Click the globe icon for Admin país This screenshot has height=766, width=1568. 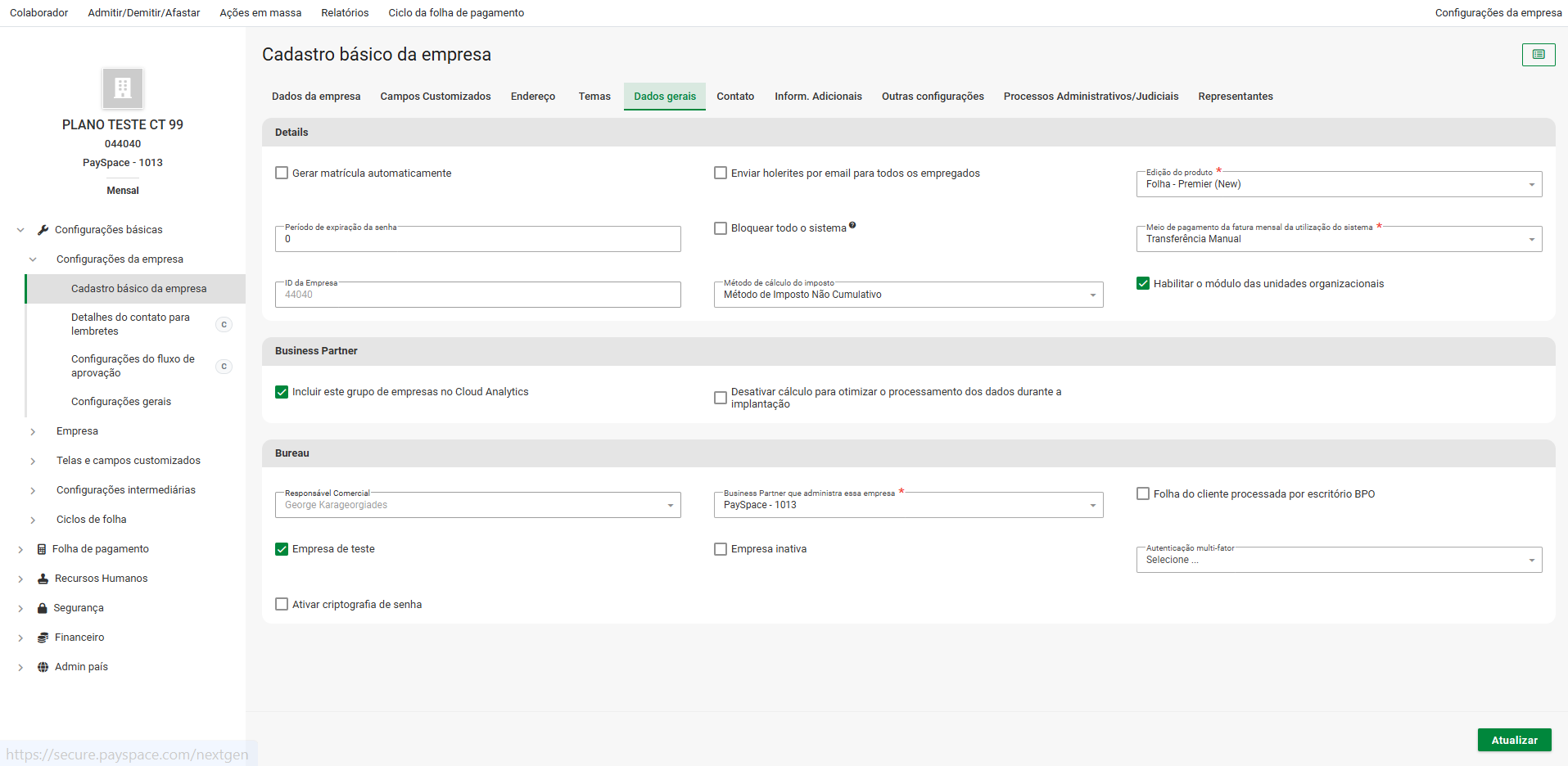(43, 667)
